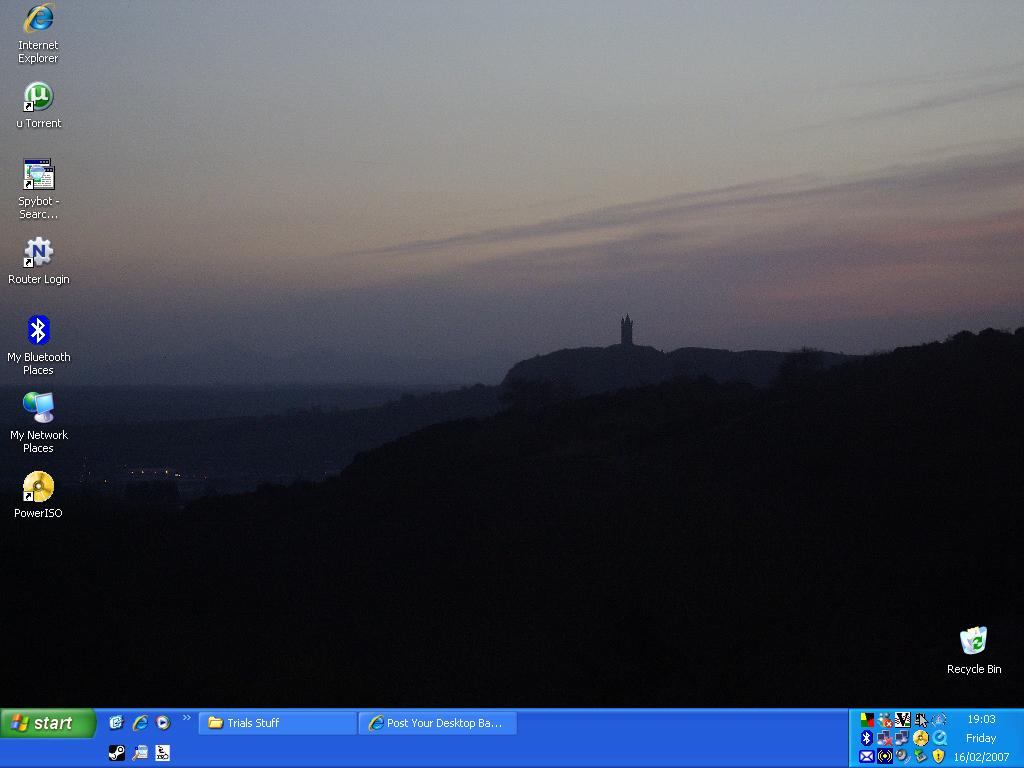This screenshot has height=768, width=1024.
Task: Click the connected network tray icon without X
Action: 903,738
